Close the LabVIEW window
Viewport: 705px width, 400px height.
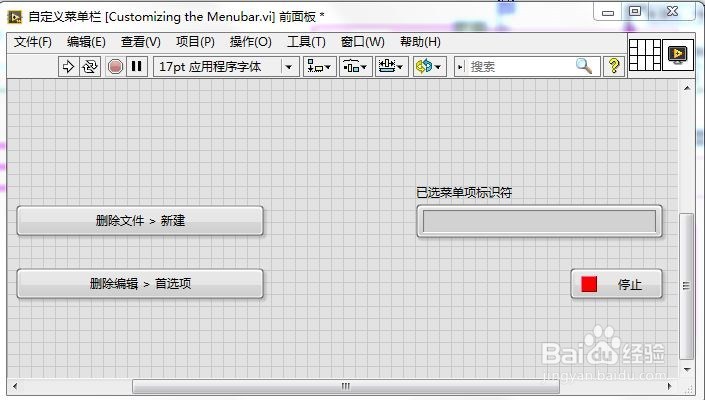[672, 12]
